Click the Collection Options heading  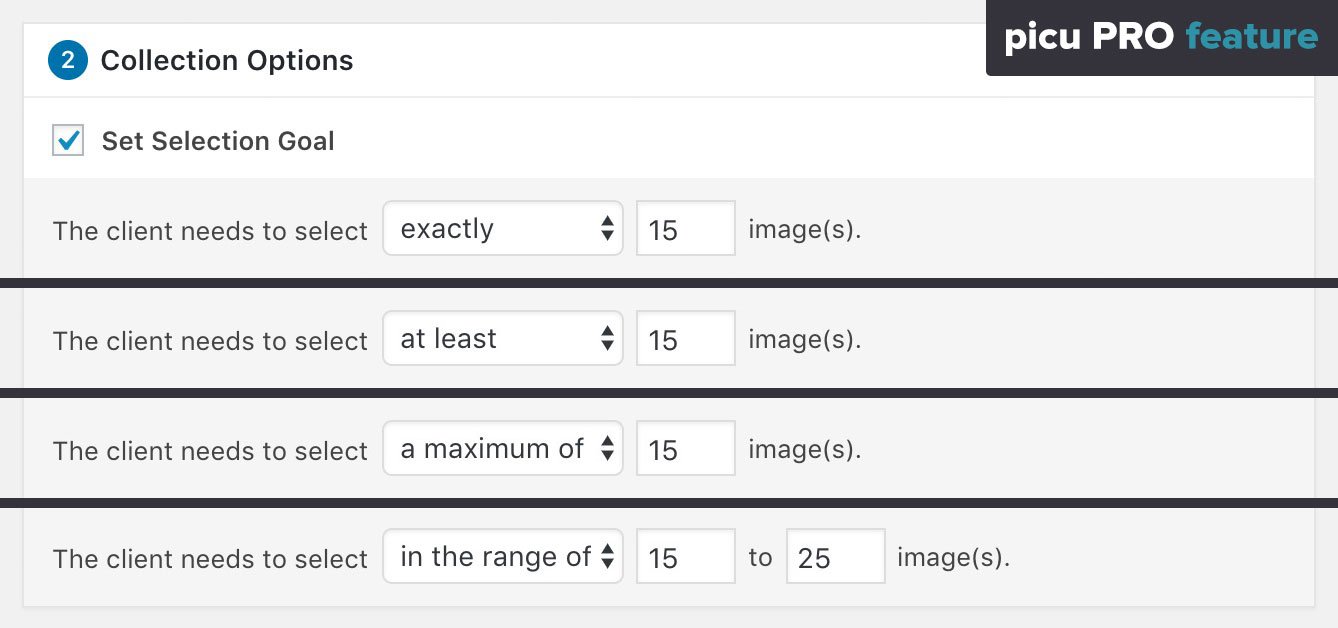[x=227, y=60]
